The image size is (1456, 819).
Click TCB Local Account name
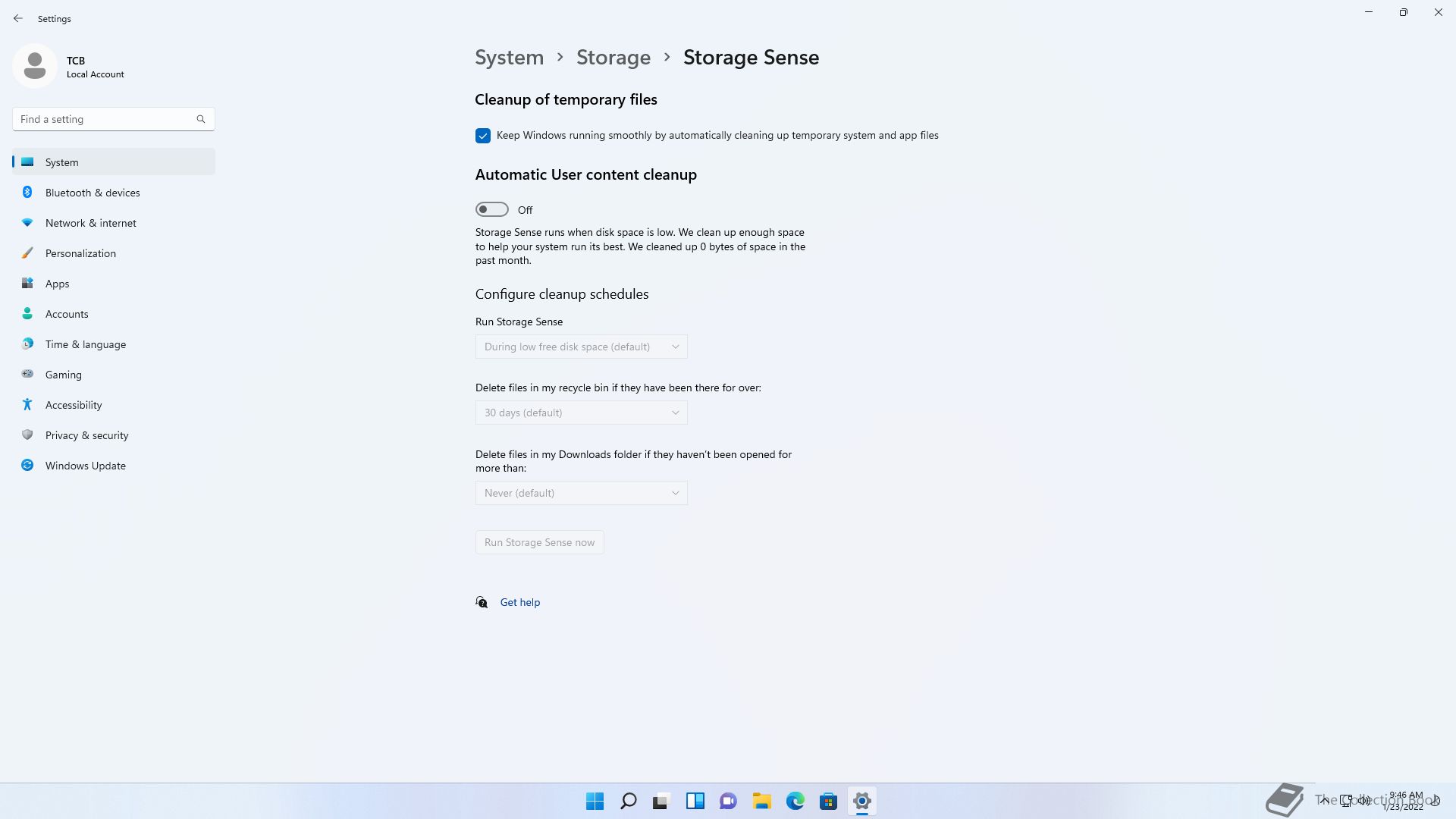96,67
